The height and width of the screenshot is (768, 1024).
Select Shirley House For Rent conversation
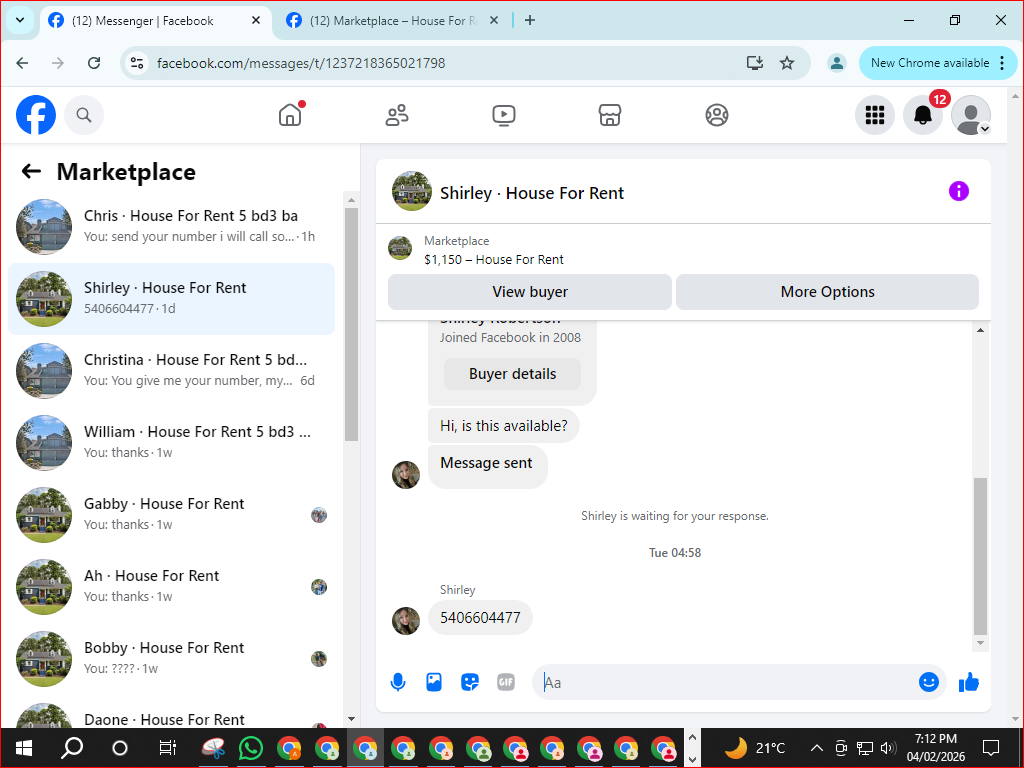[172, 298]
